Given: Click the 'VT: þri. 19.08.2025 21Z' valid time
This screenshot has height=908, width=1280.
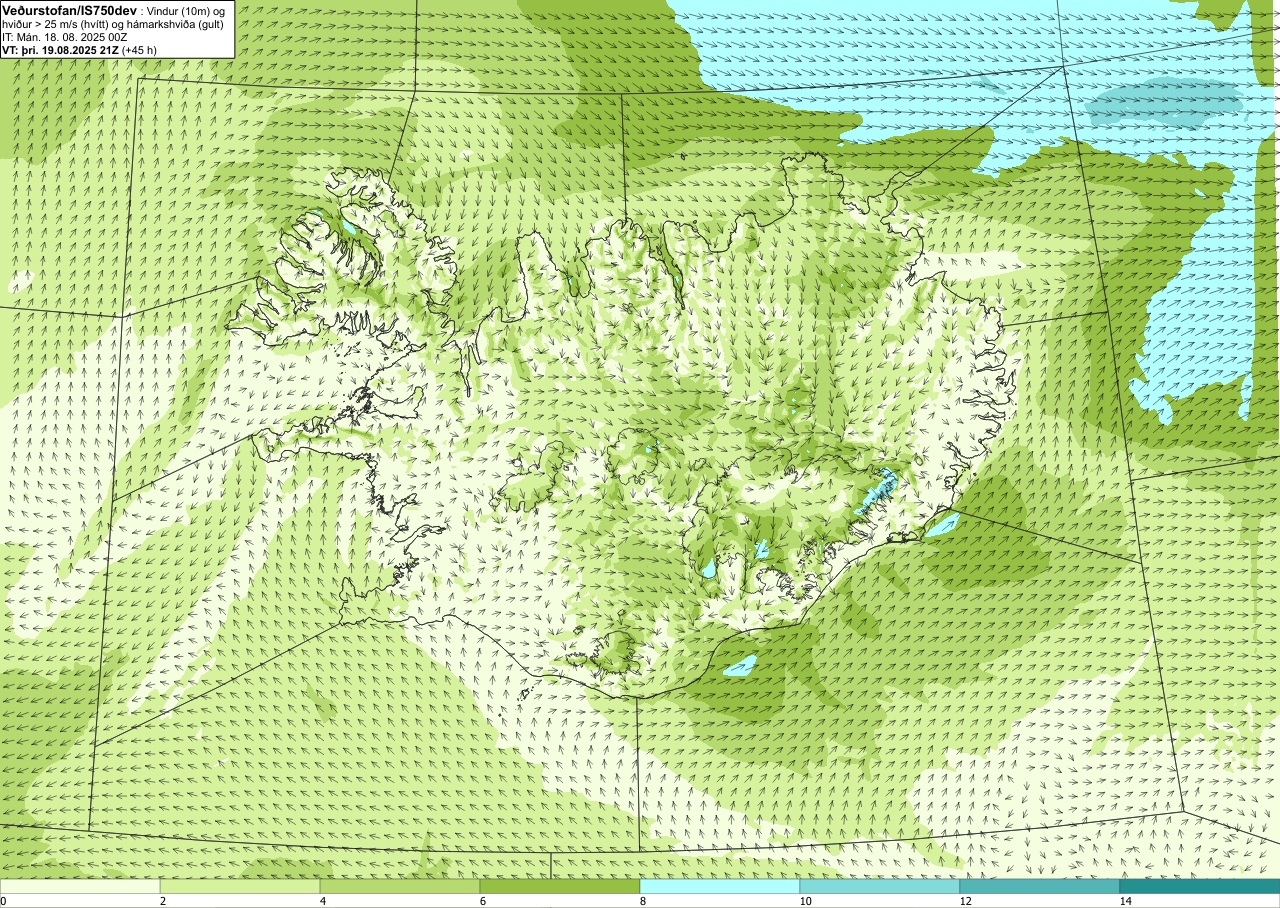Looking at the screenshot, I should tap(59, 49).
